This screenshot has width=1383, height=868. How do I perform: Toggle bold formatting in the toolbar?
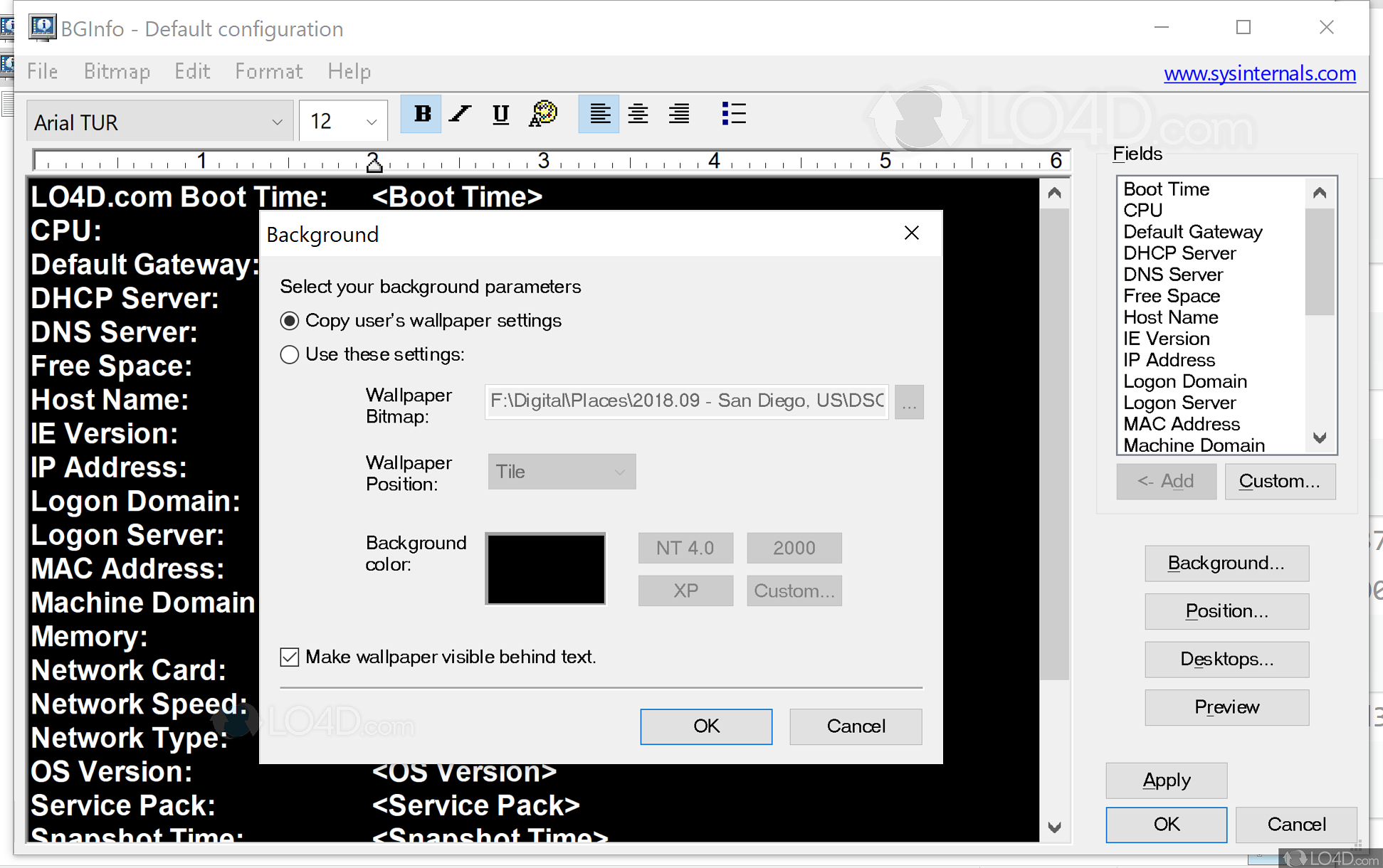click(421, 114)
